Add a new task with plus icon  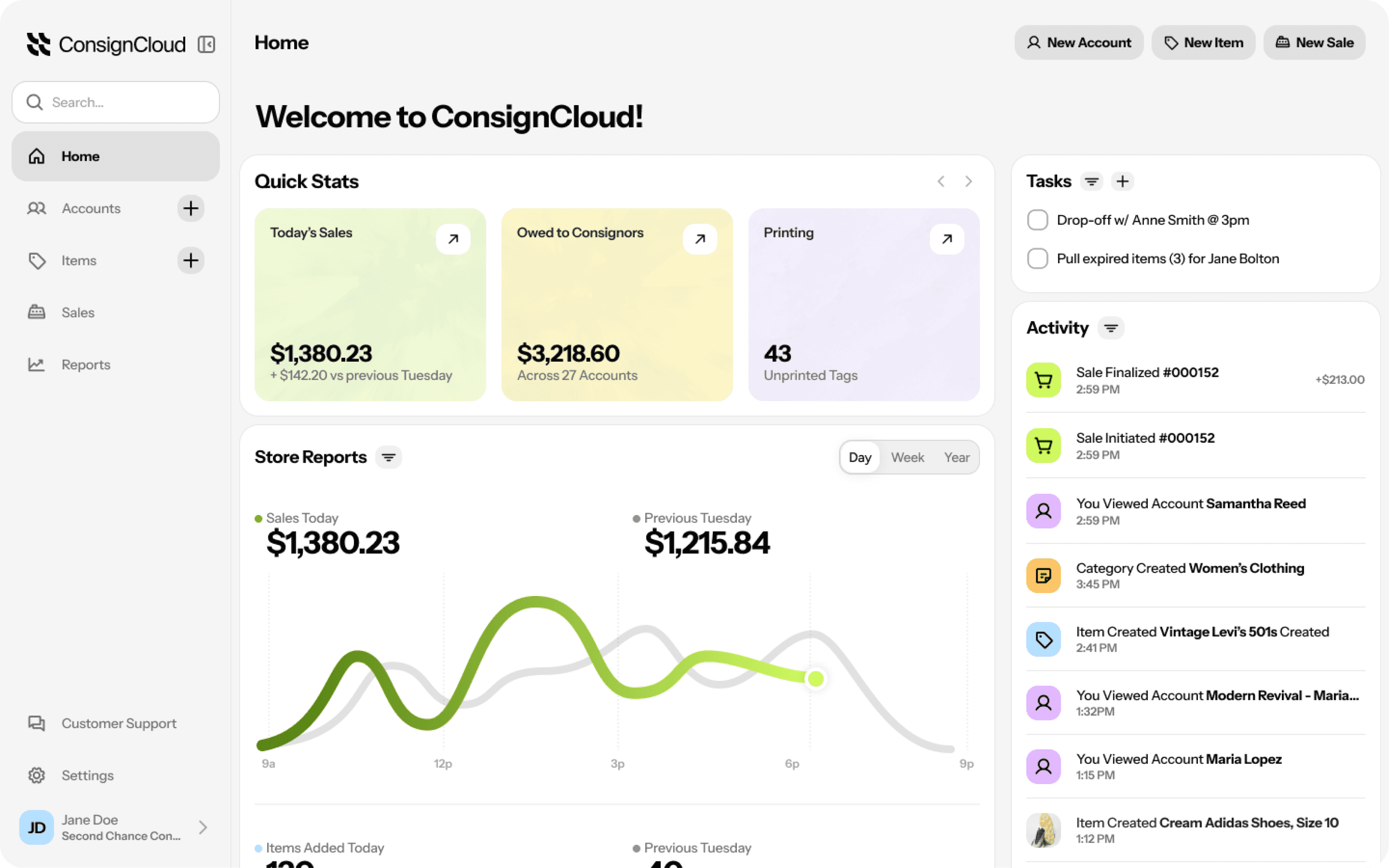tap(1122, 181)
